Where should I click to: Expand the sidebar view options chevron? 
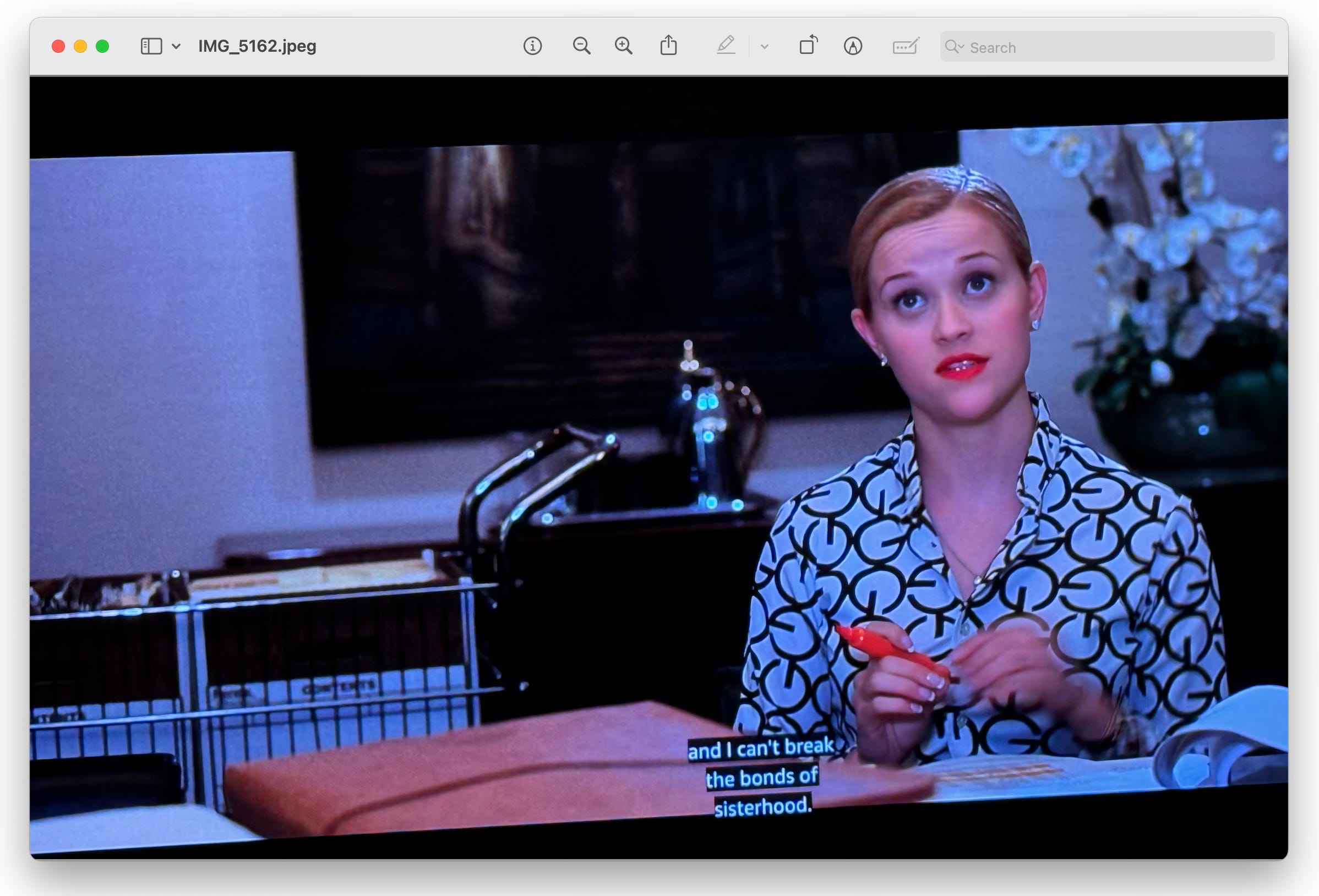point(176,47)
